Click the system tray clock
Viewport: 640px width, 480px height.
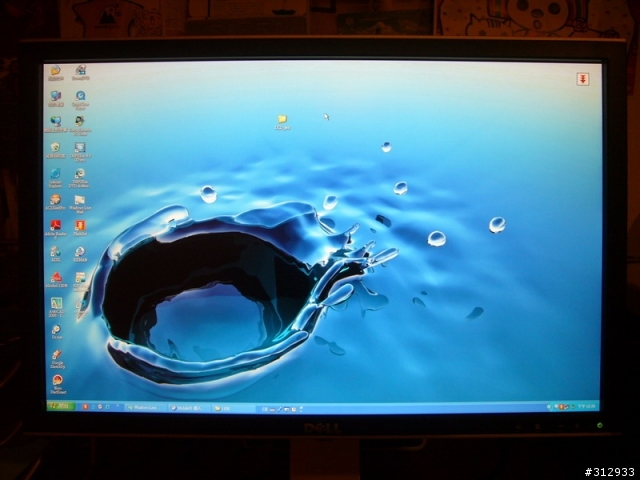587,407
